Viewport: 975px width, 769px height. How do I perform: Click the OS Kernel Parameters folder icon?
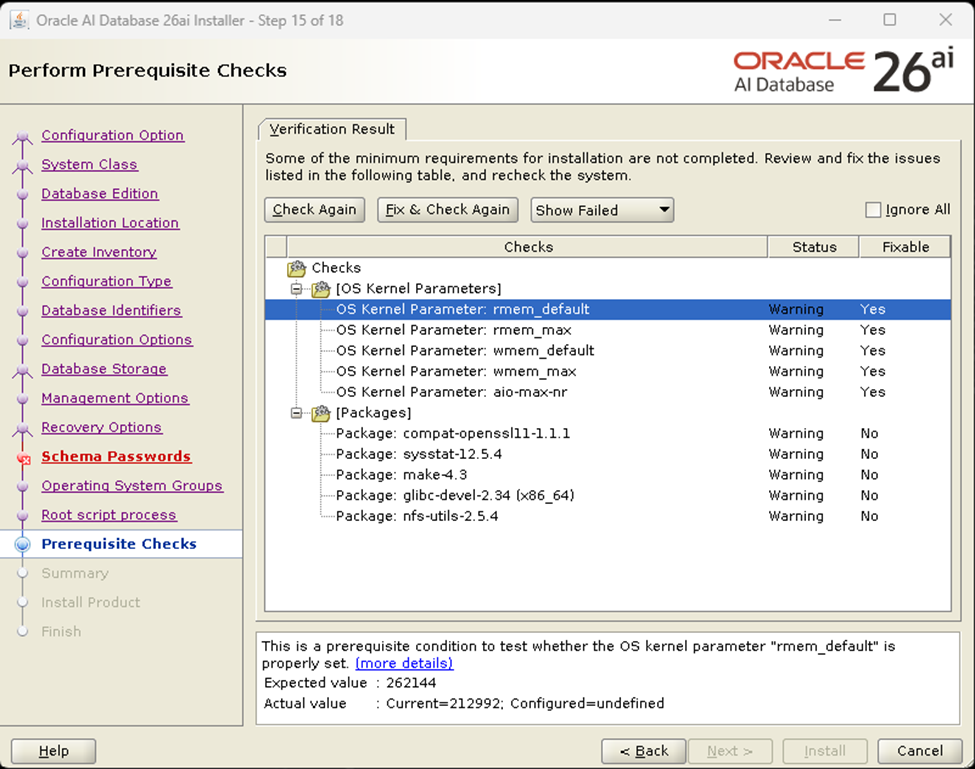pos(321,288)
